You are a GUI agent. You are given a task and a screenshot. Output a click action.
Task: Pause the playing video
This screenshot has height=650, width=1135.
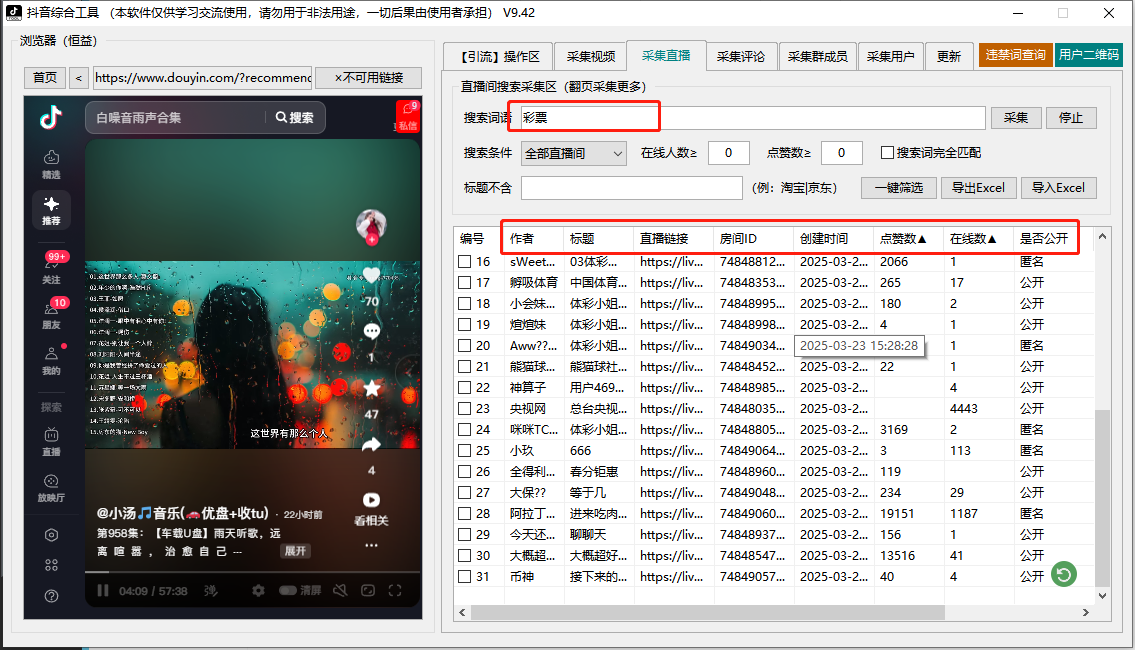tap(104, 591)
